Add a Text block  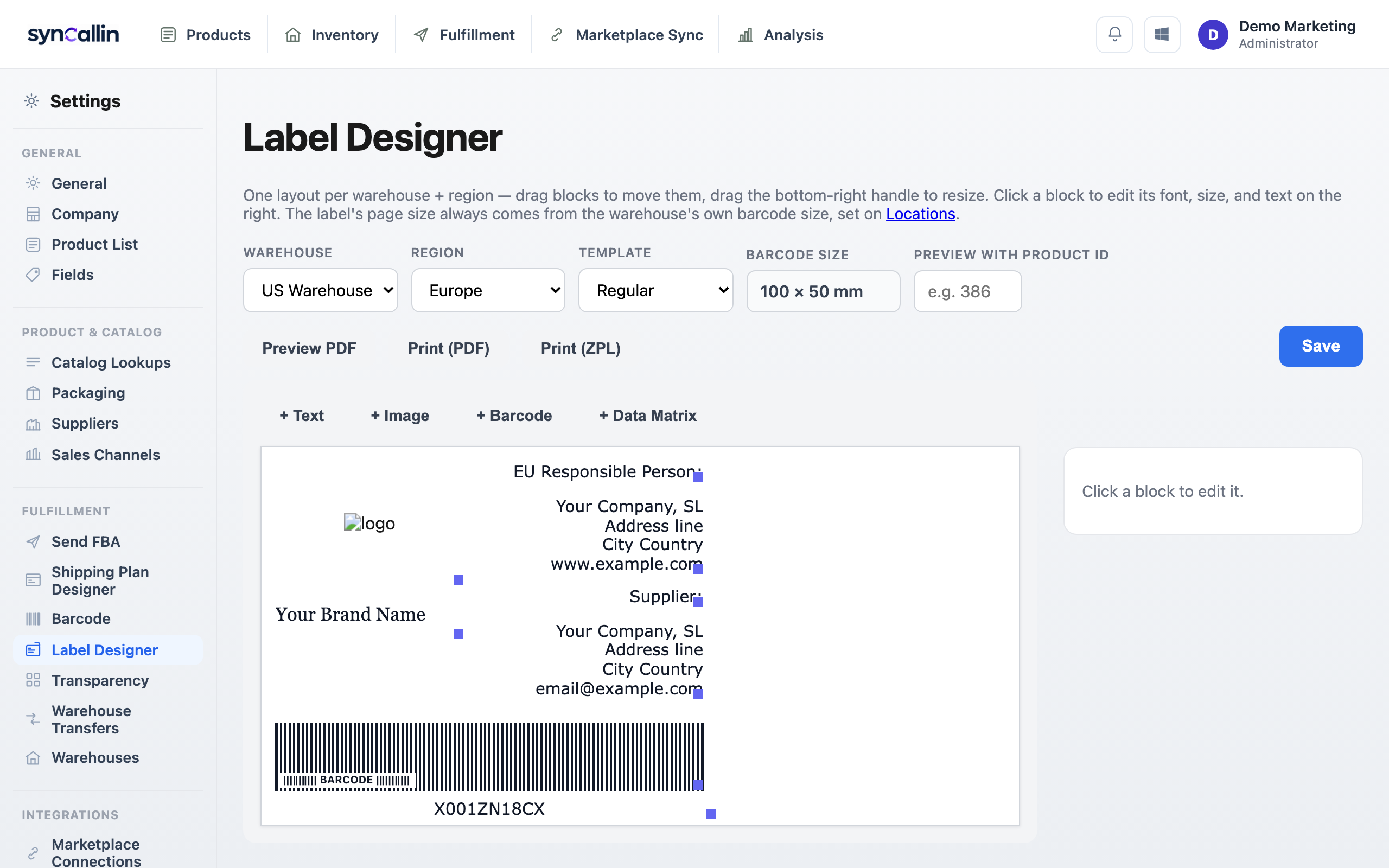pos(301,416)
